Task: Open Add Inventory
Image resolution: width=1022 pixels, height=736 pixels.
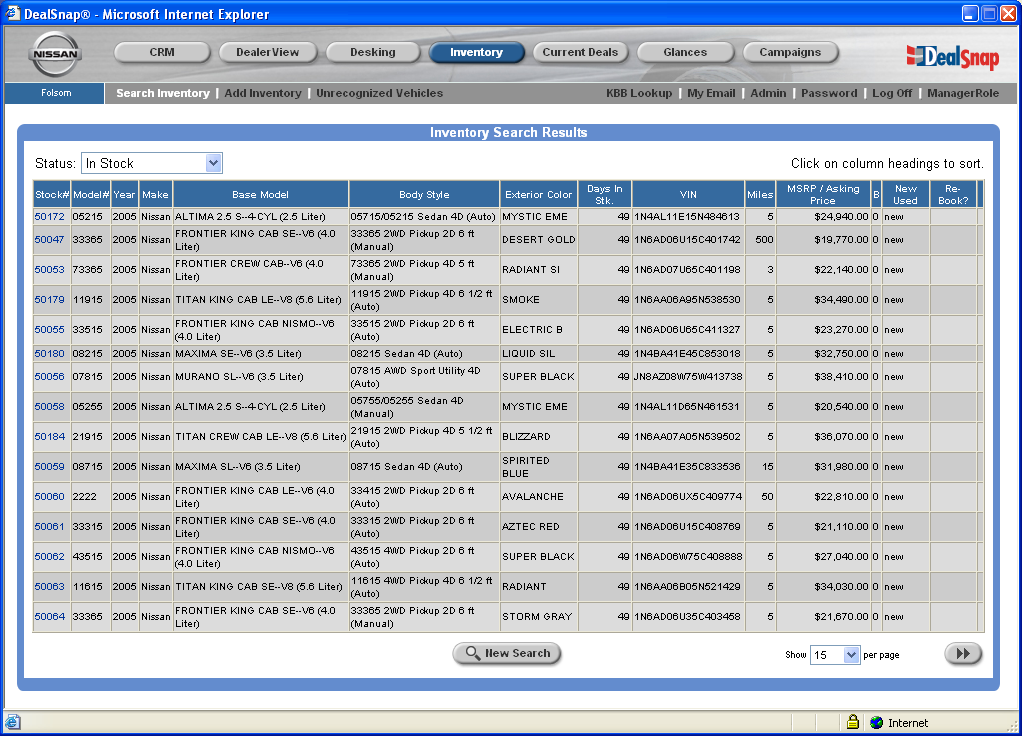Action: 263,93
